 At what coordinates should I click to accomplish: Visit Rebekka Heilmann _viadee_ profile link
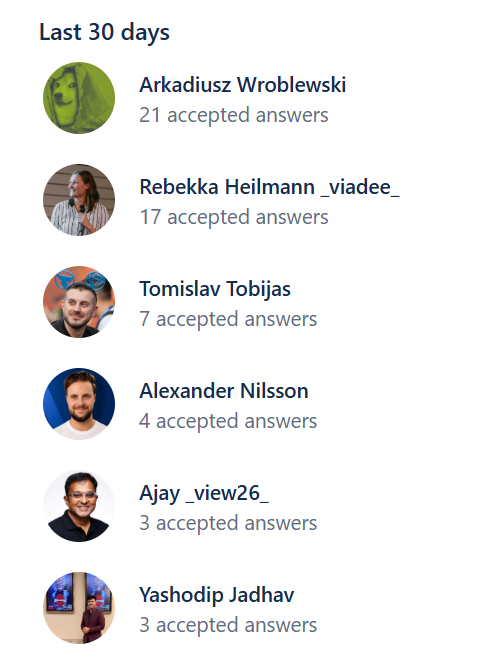point(269,187)
